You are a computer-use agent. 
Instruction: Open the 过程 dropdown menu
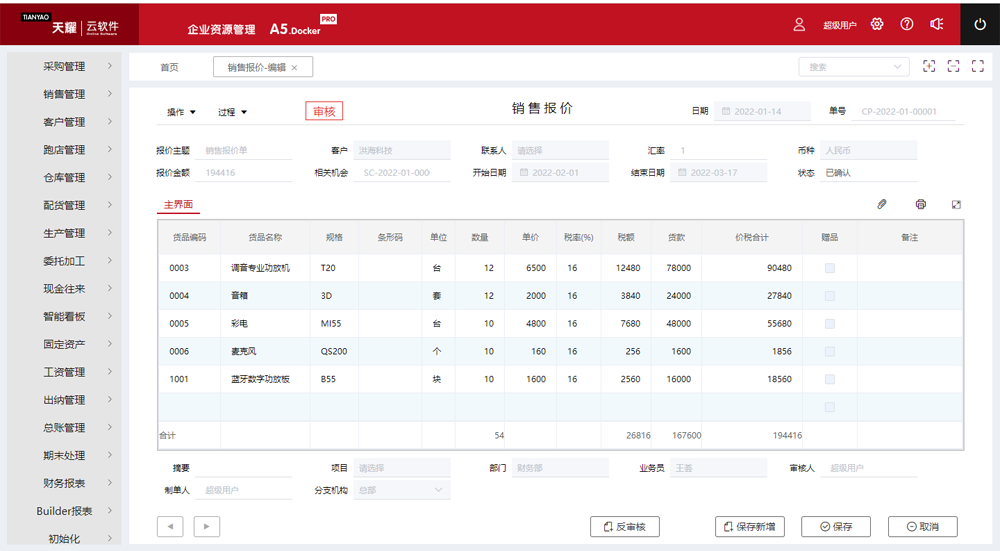232,112
